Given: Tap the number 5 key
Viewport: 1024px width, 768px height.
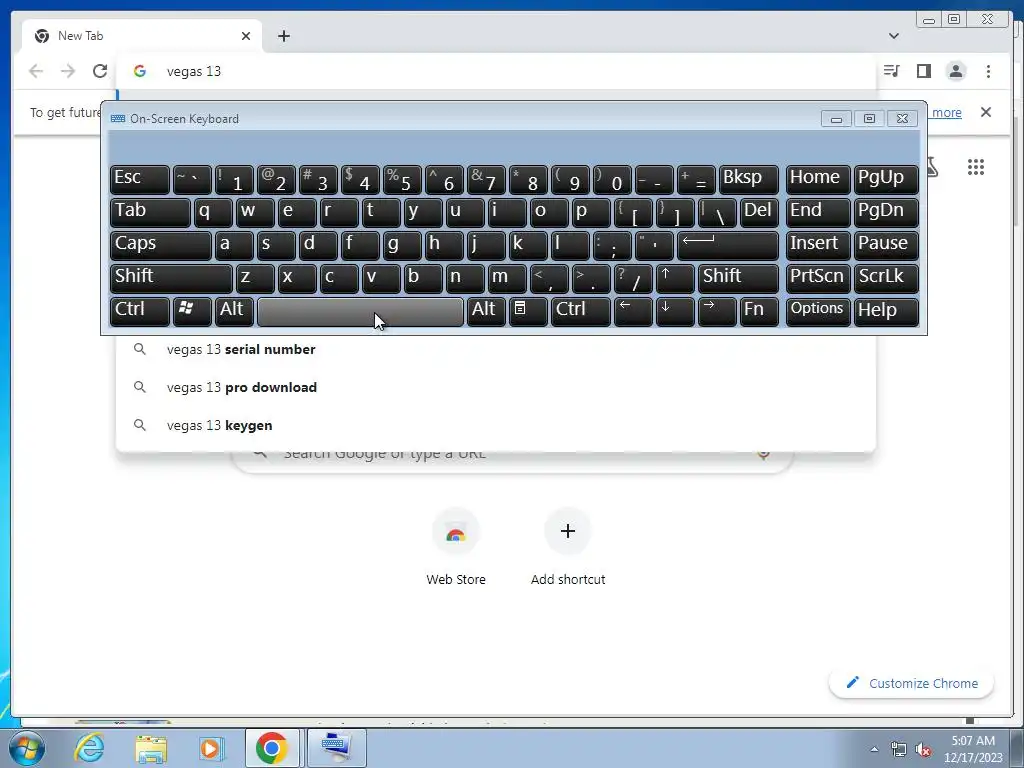Looking at the screenshot, I should pyautogui.click(x=402, y=179).
